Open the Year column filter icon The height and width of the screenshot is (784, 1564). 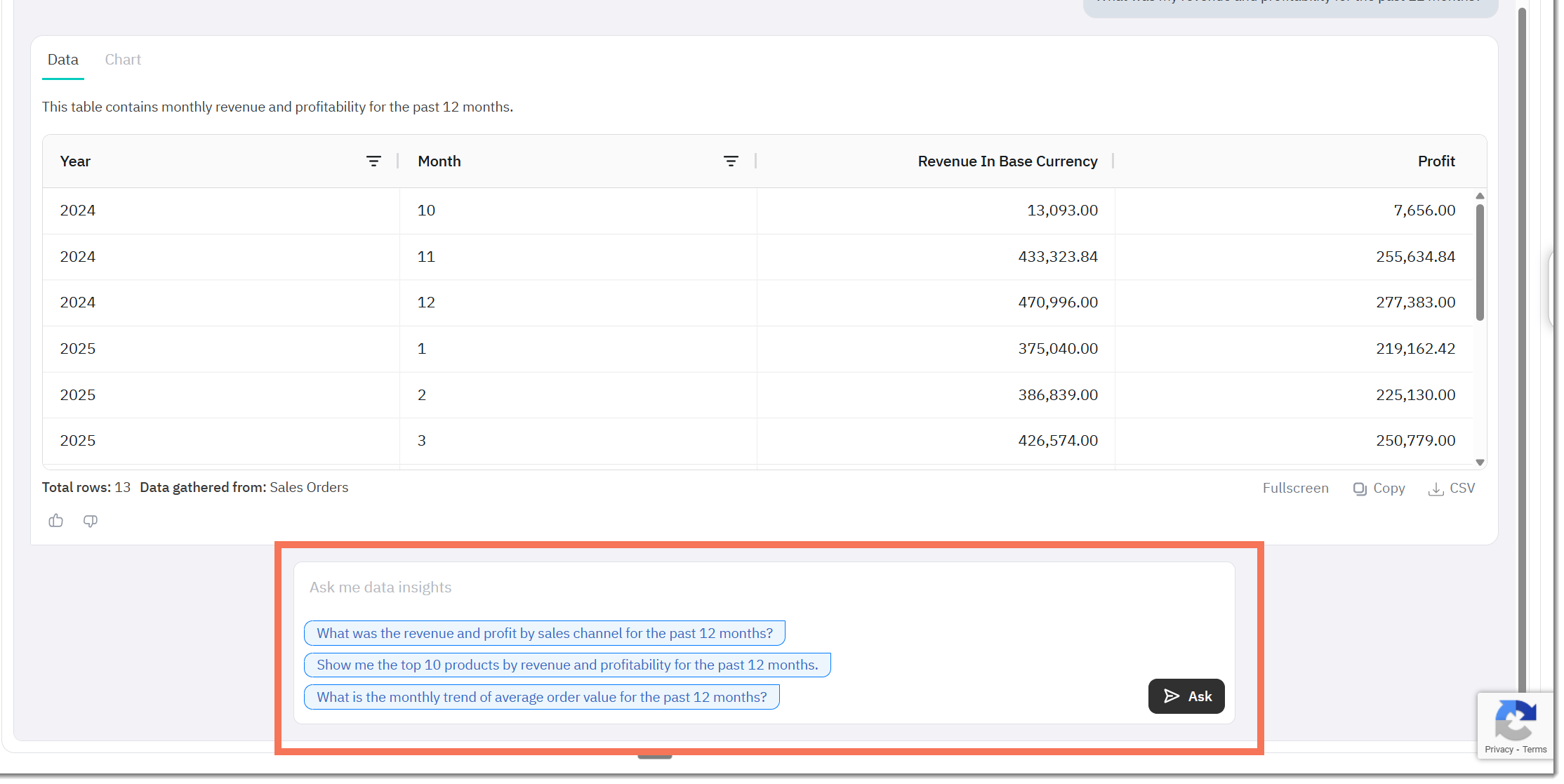tap(374, 161)
